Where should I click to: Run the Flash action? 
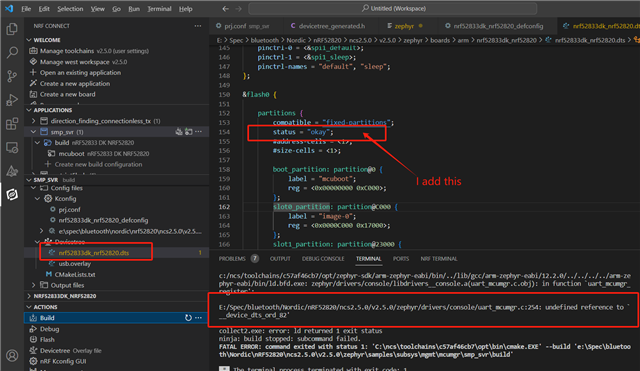[x=47, y=340]
